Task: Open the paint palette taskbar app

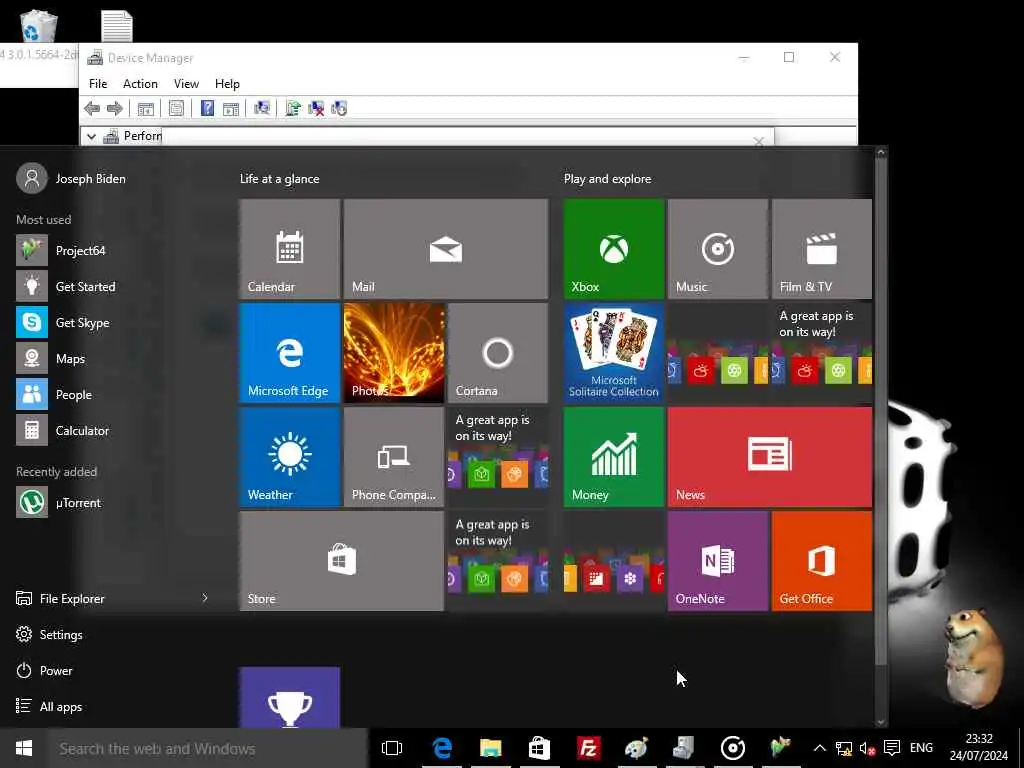Action: (636, 748)
